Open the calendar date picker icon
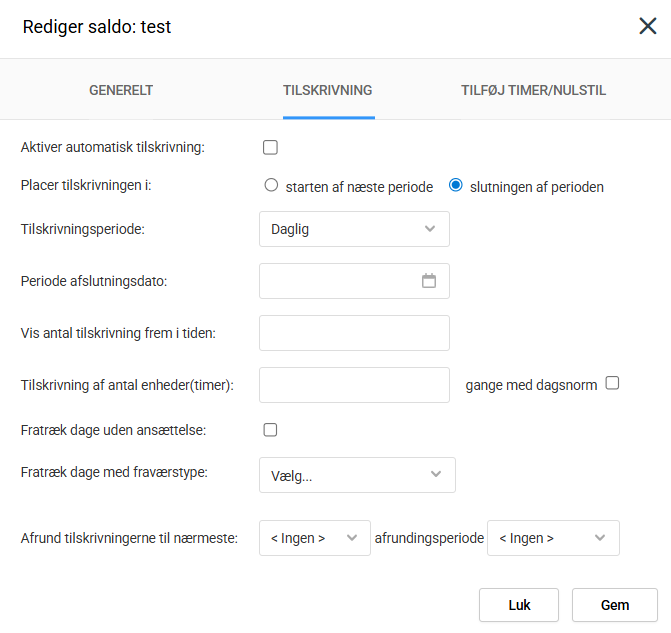The width and height of the screenshot is (671, 633). coord(429,281)
